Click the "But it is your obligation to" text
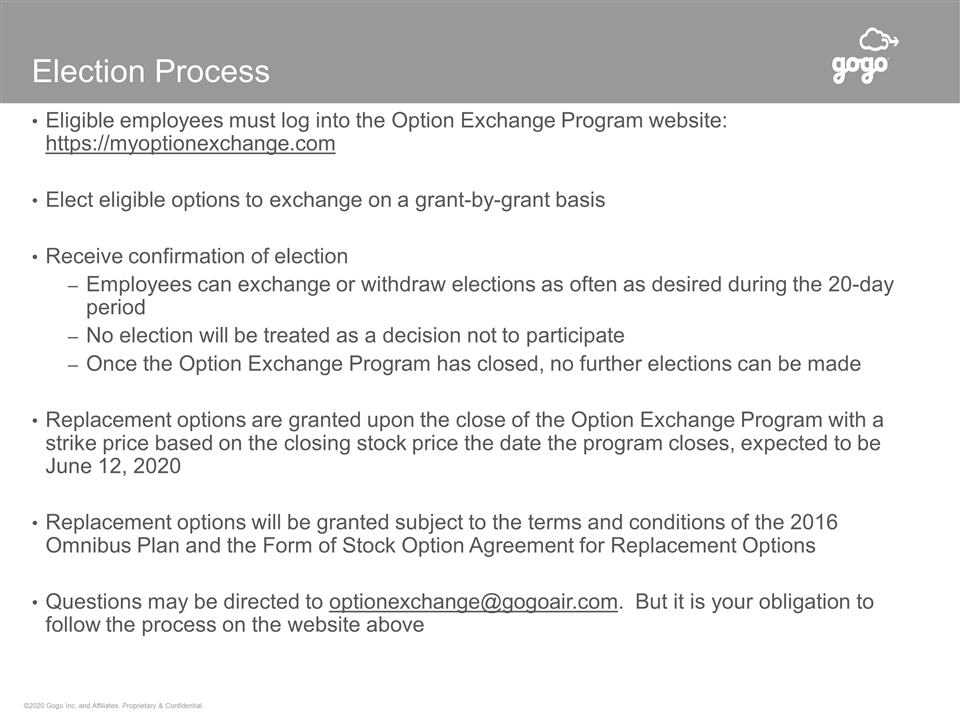 click(754, 602)
